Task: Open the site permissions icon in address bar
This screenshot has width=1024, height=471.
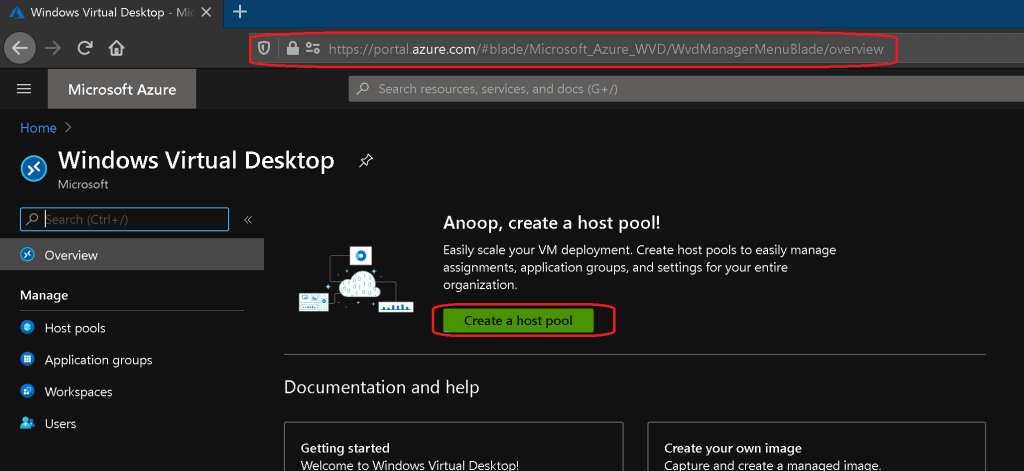Action: pos(313,48)
